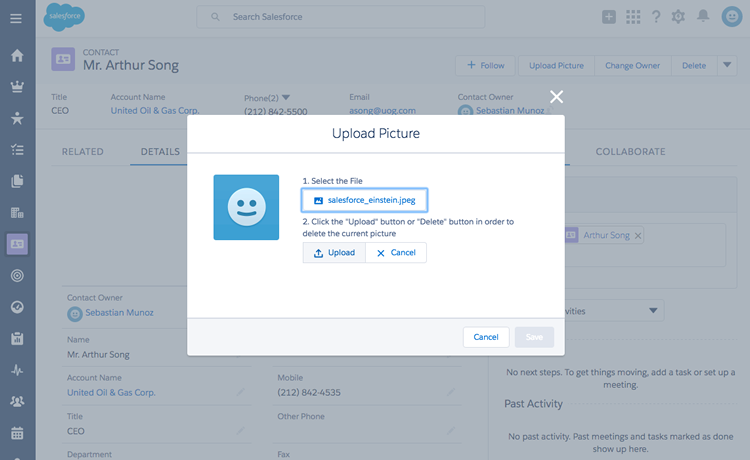Open the Groups people sidebar icon
The height and width of the screenshot is (460, 750).
click(x=17, y=402)
